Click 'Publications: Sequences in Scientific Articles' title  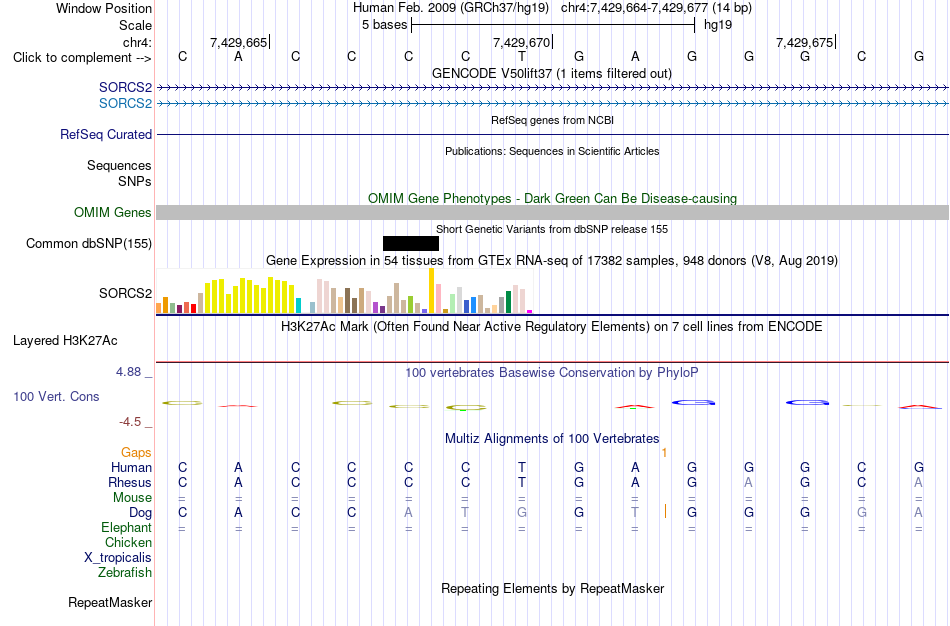552,151
